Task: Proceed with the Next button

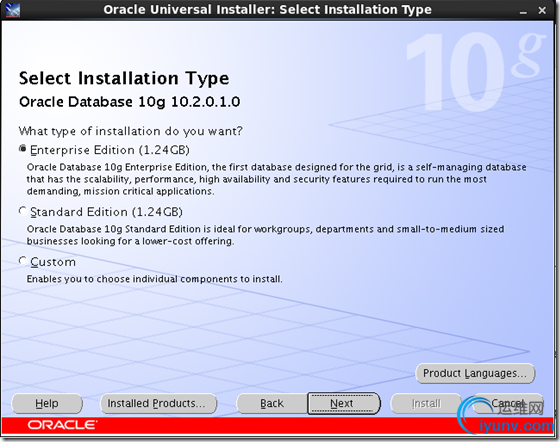Action: pyautogui.click(x=344, y=403)
